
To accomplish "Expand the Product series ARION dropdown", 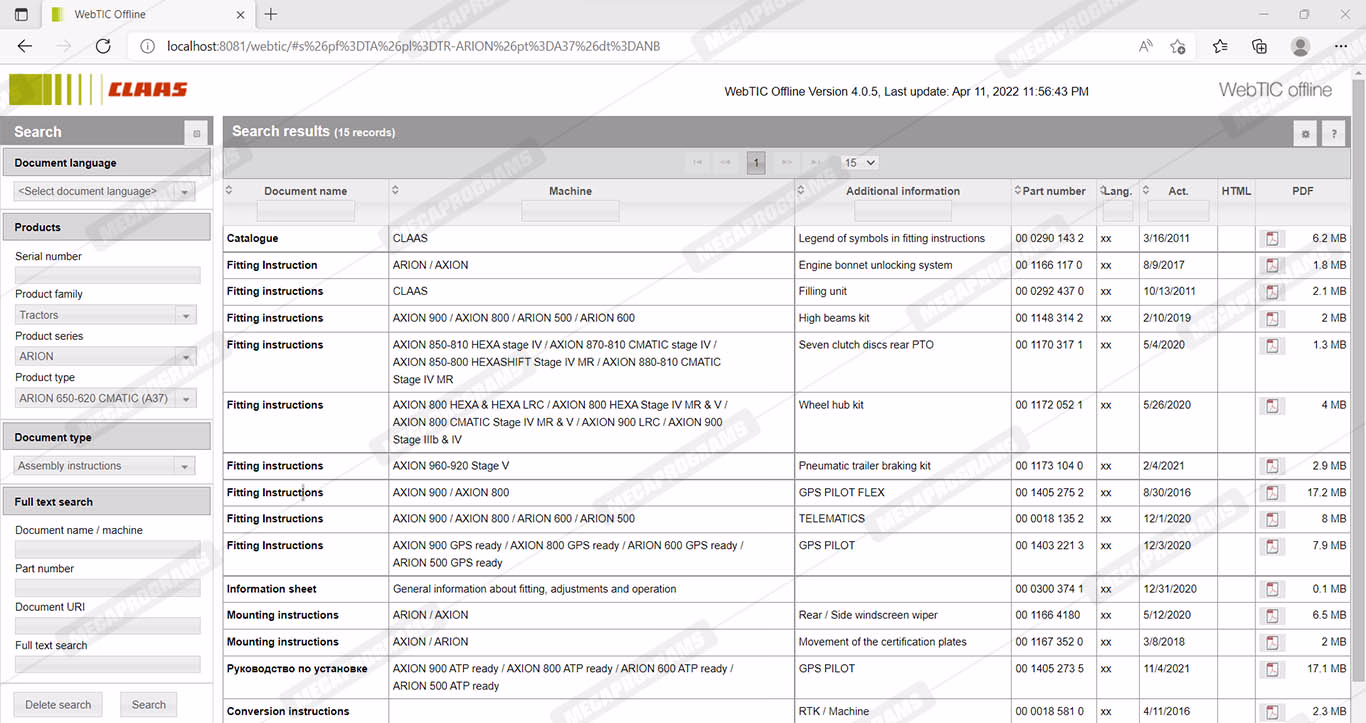I will tap(185, 357).
